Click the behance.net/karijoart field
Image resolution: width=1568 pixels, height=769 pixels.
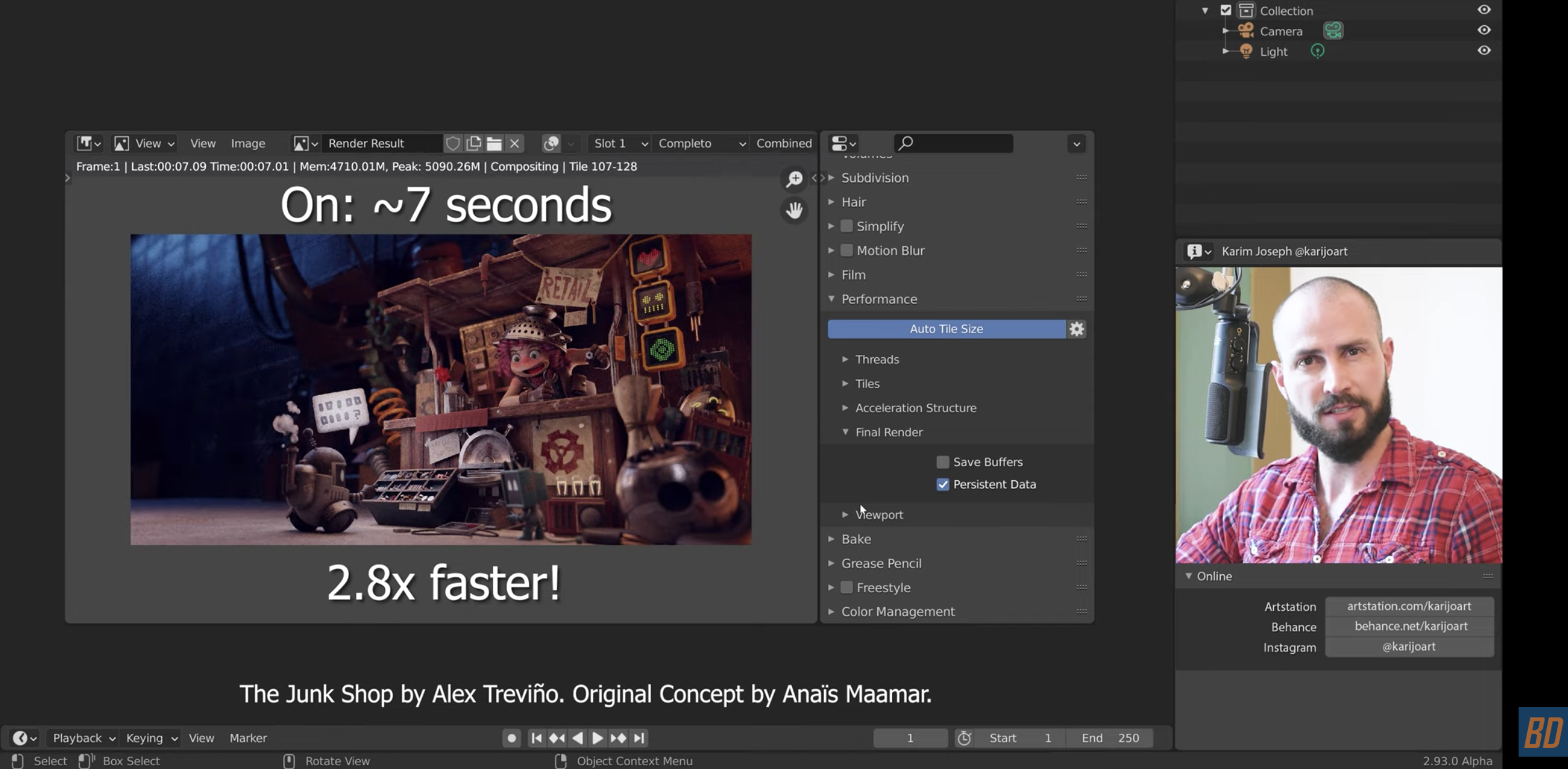tap(1409, 626)
